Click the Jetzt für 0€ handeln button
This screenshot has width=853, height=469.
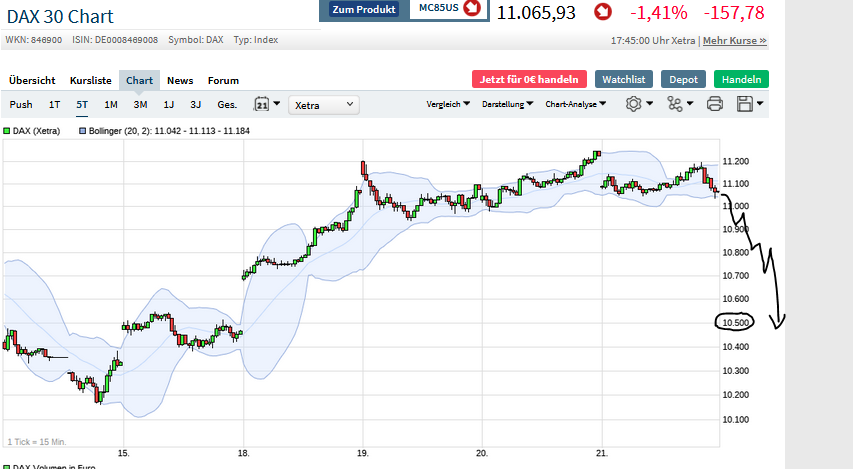pyautogui.click(x=529, y=79)
